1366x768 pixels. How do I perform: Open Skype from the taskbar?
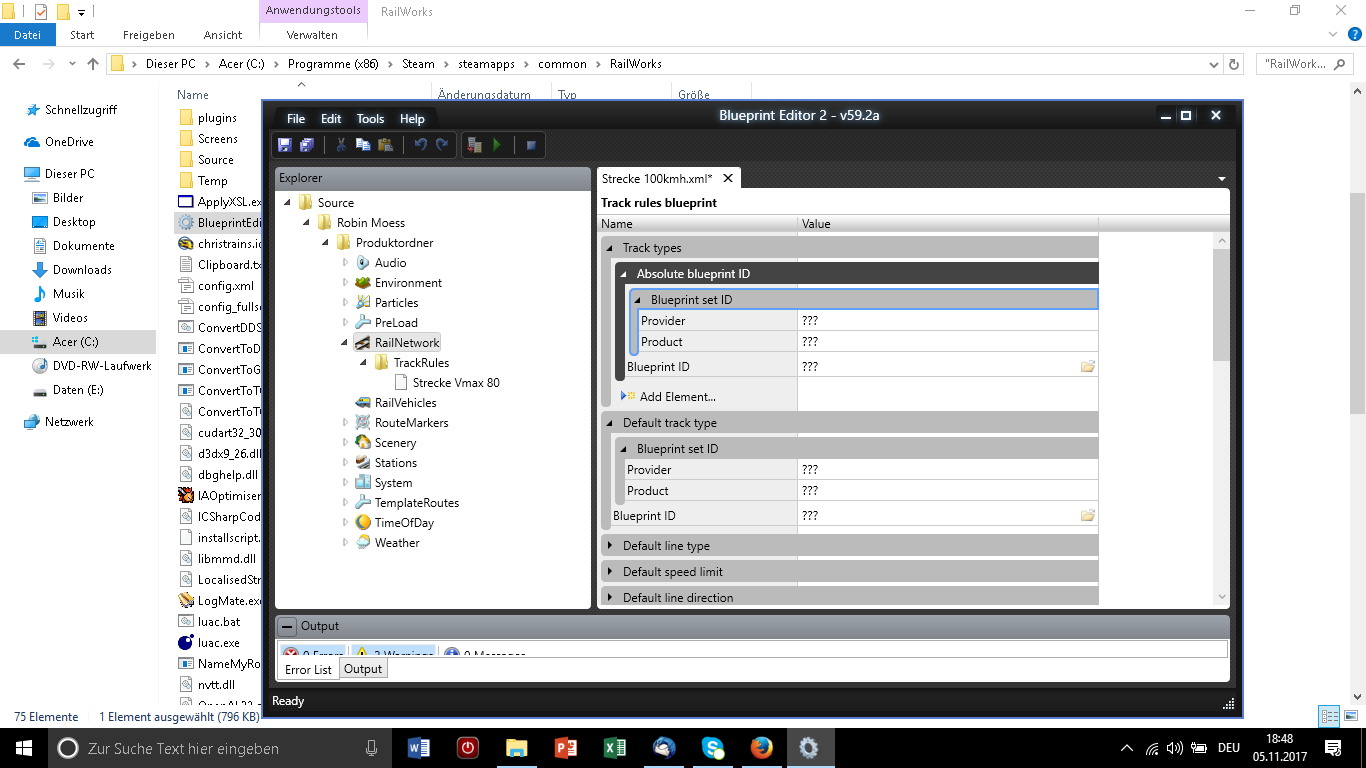[712, 748]
